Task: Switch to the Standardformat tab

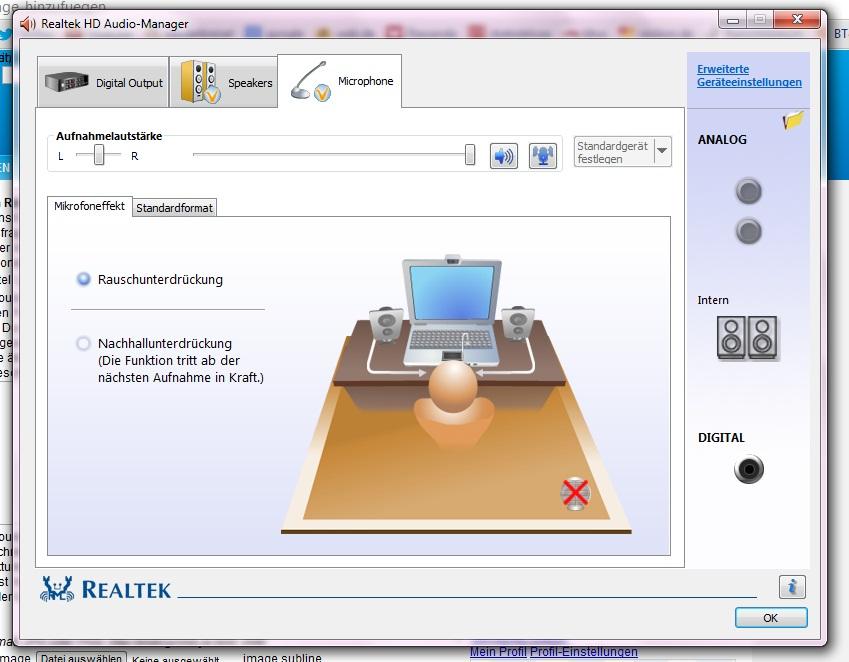Action: point(174,207)
